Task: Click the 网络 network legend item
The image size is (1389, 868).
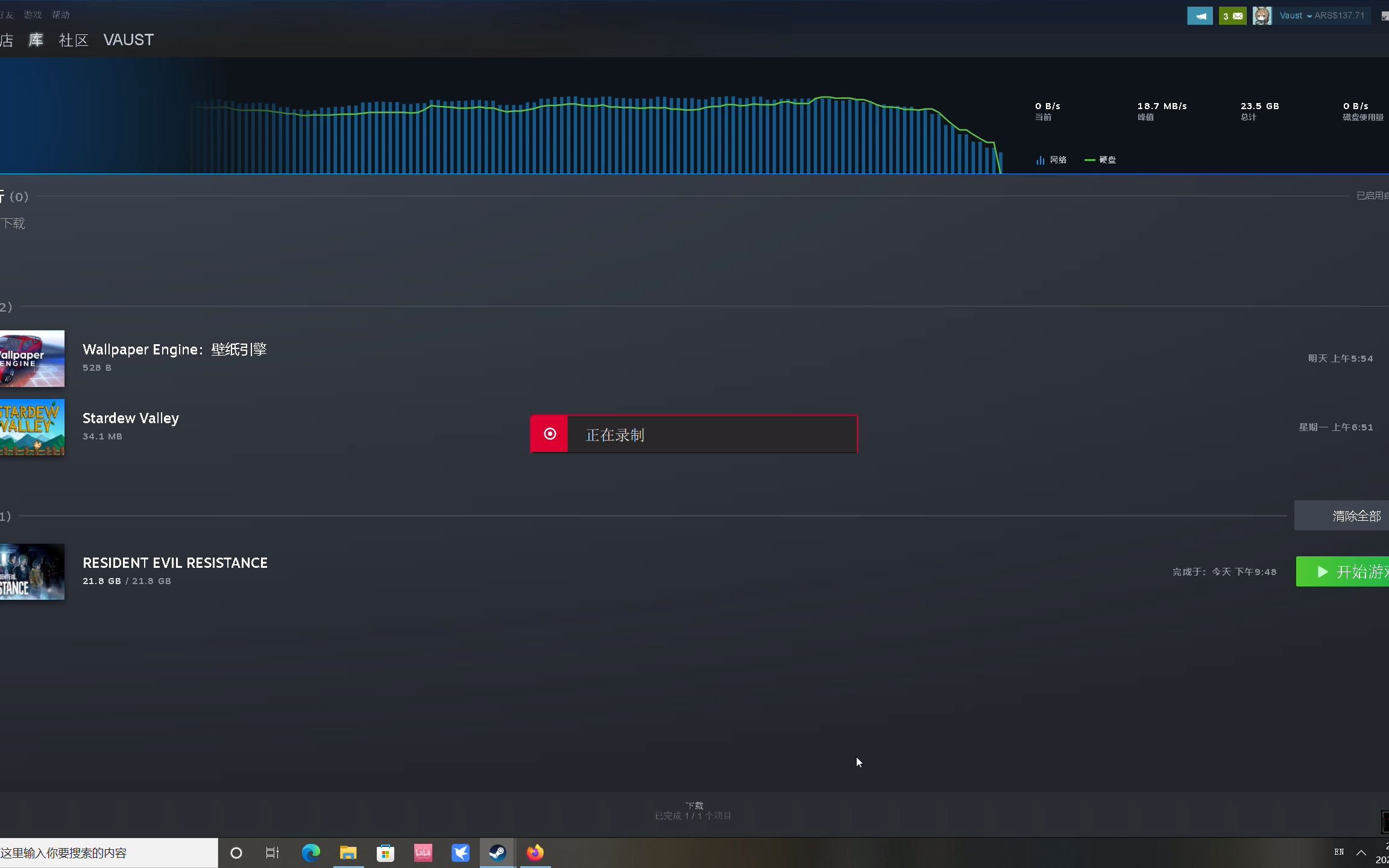Action: (1051, 160)
